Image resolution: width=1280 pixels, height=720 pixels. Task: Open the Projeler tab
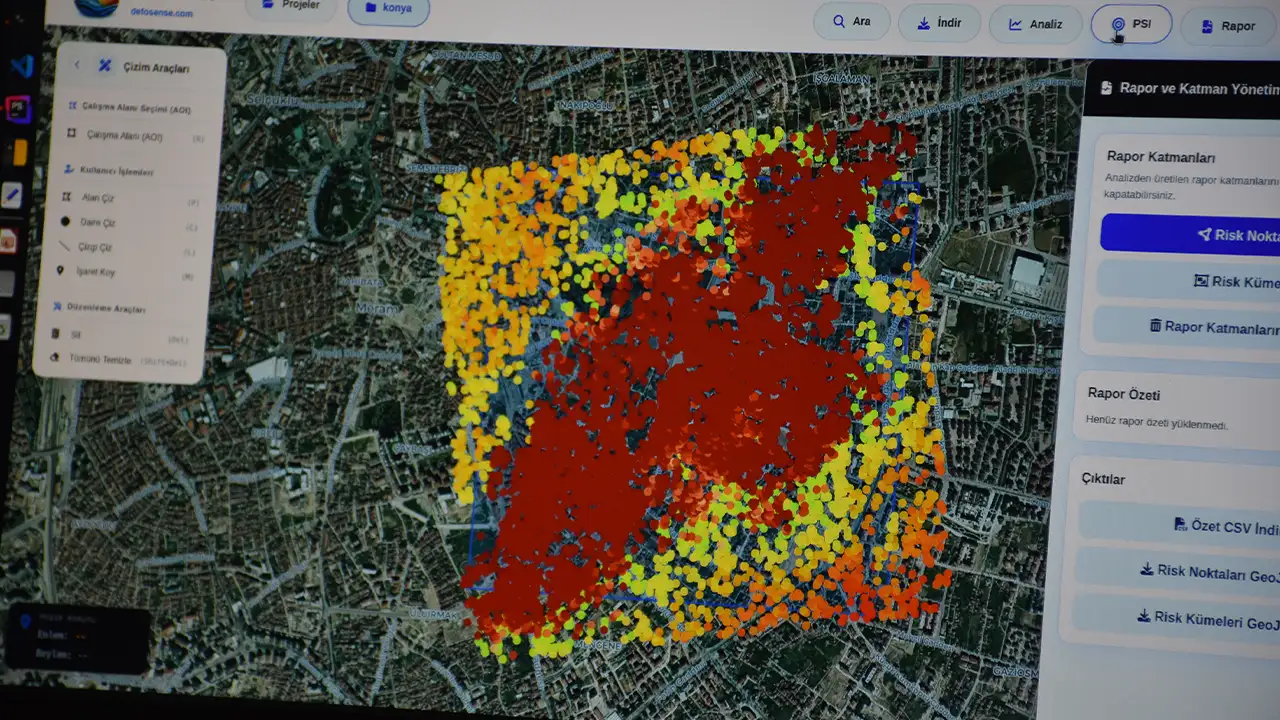[x=291, y=5]
